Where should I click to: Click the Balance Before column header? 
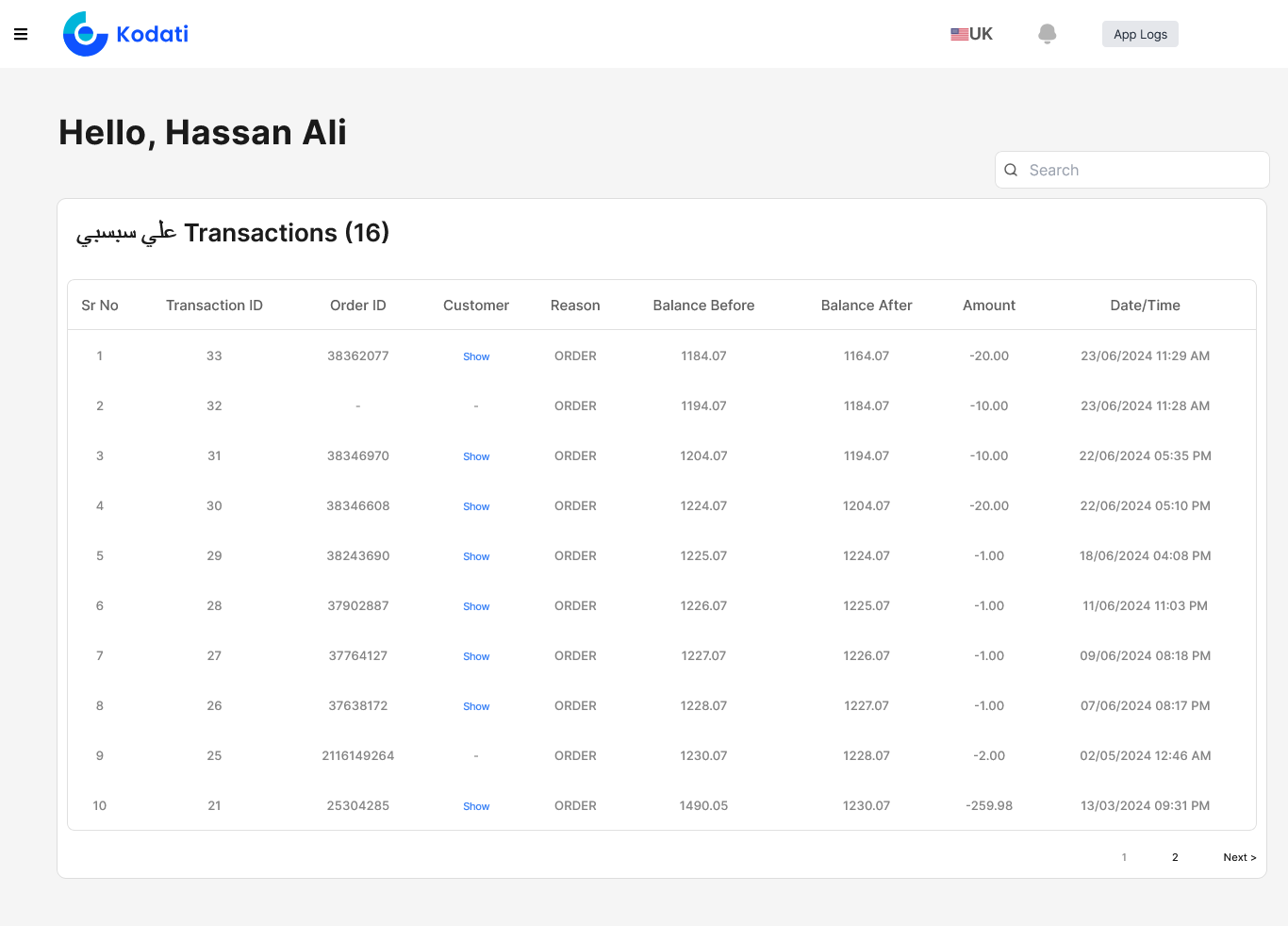[703, 306]
